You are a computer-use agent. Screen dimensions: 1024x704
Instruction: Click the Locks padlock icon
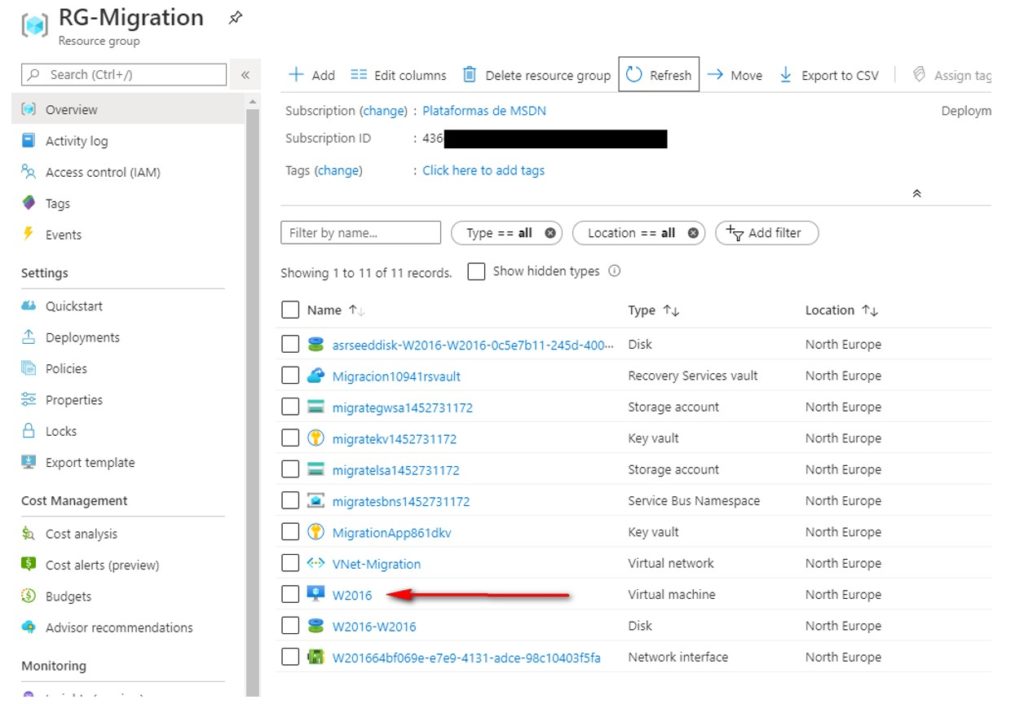coord(29,430)
